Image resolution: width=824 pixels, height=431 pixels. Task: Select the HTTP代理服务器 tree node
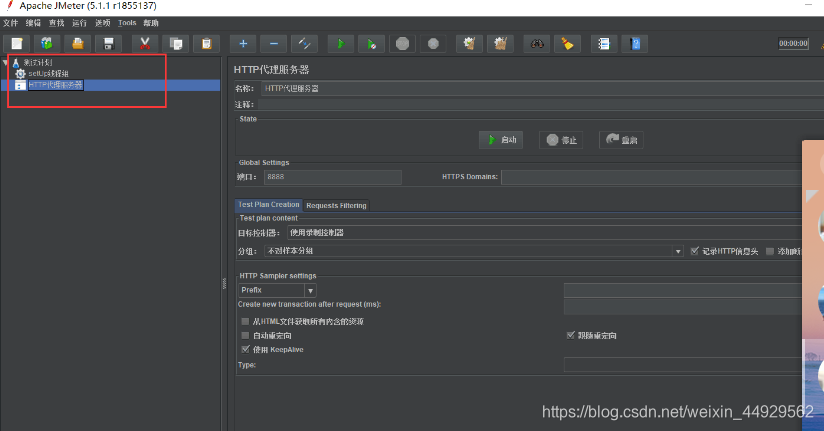tap(55, 85)
